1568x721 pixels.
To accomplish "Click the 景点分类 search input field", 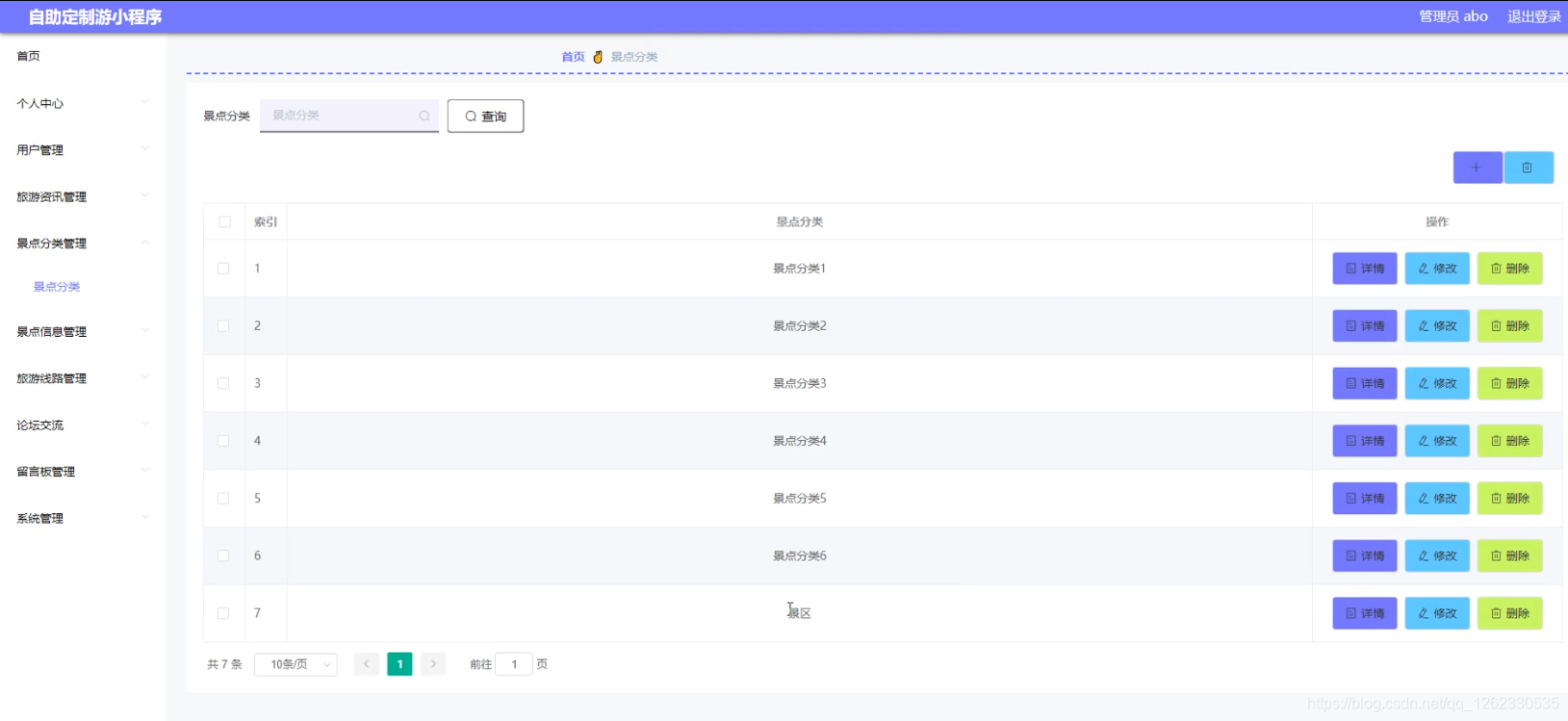I will pos(349,116).
